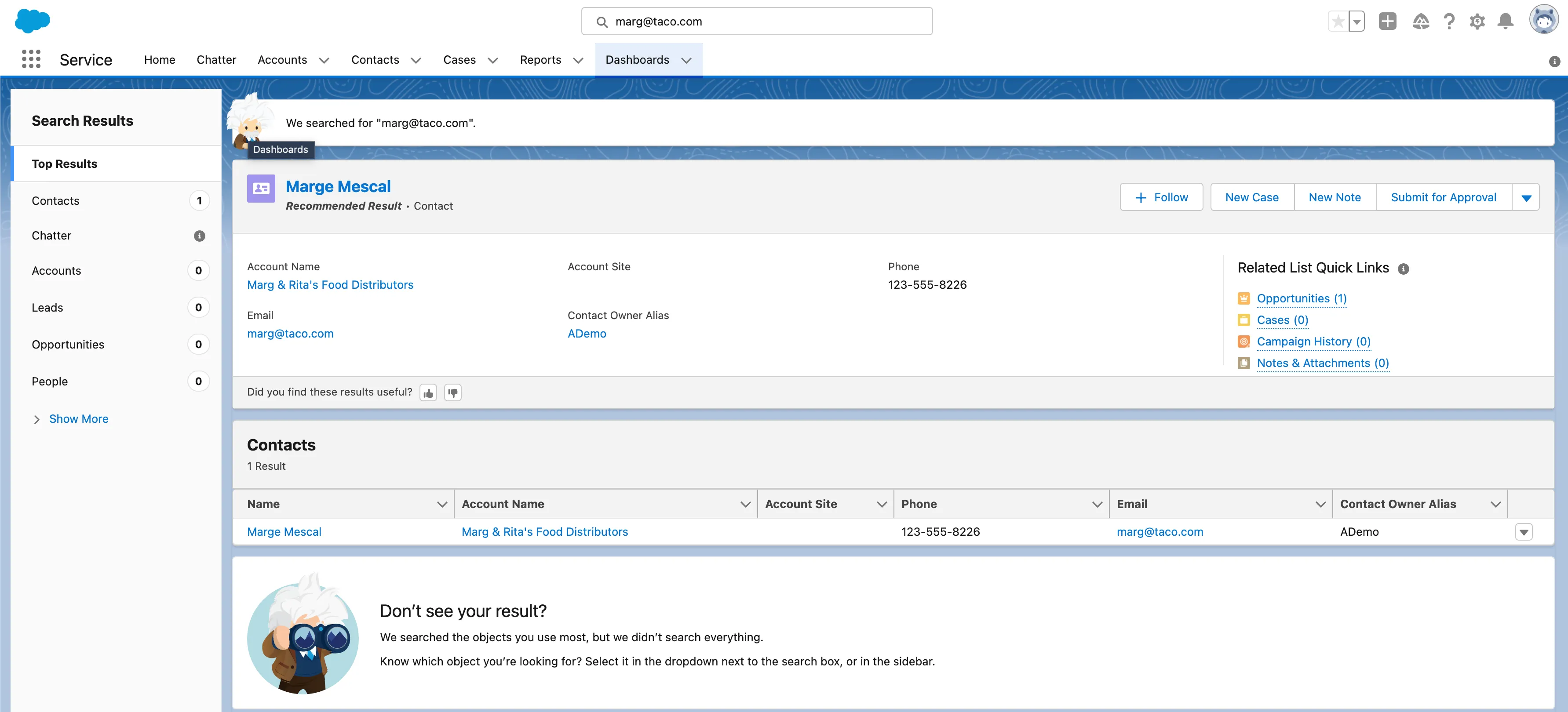Screen dimensions: 1568x712
Task: Click the favorites star icon
Action: [x=1338, y=21]
